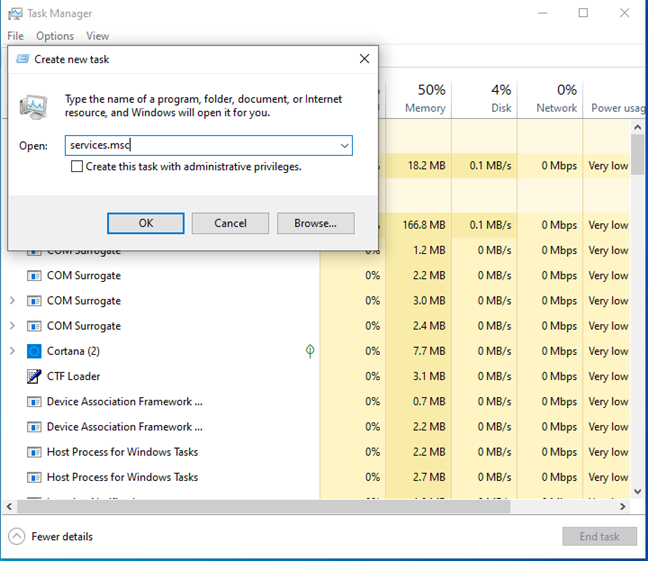The image size is (648, 561).
Task: Click the horizontal scrollbar thumb
Action: [263, 506]
